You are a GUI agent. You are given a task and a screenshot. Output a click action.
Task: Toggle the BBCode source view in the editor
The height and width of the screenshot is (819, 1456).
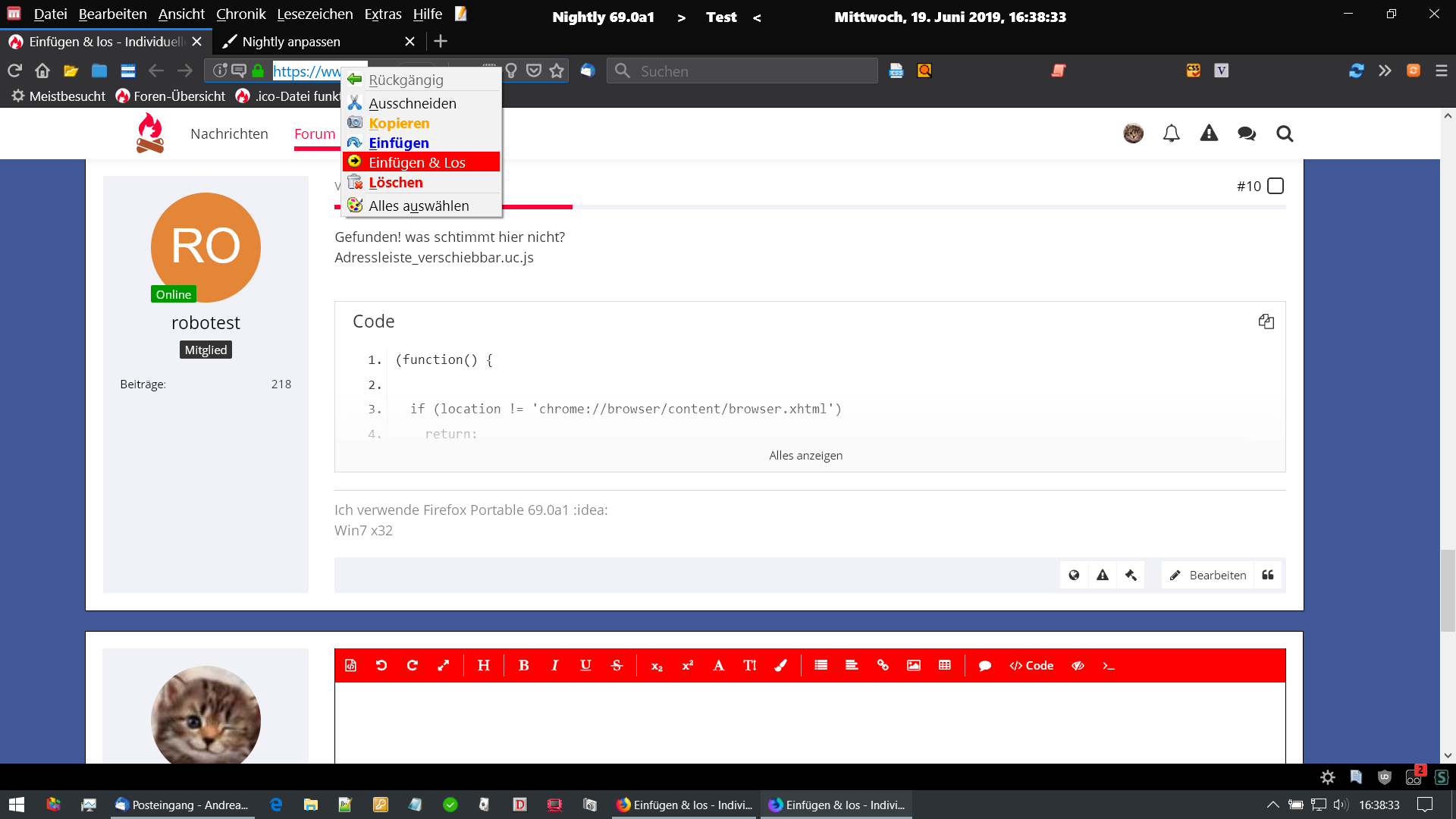350,665
